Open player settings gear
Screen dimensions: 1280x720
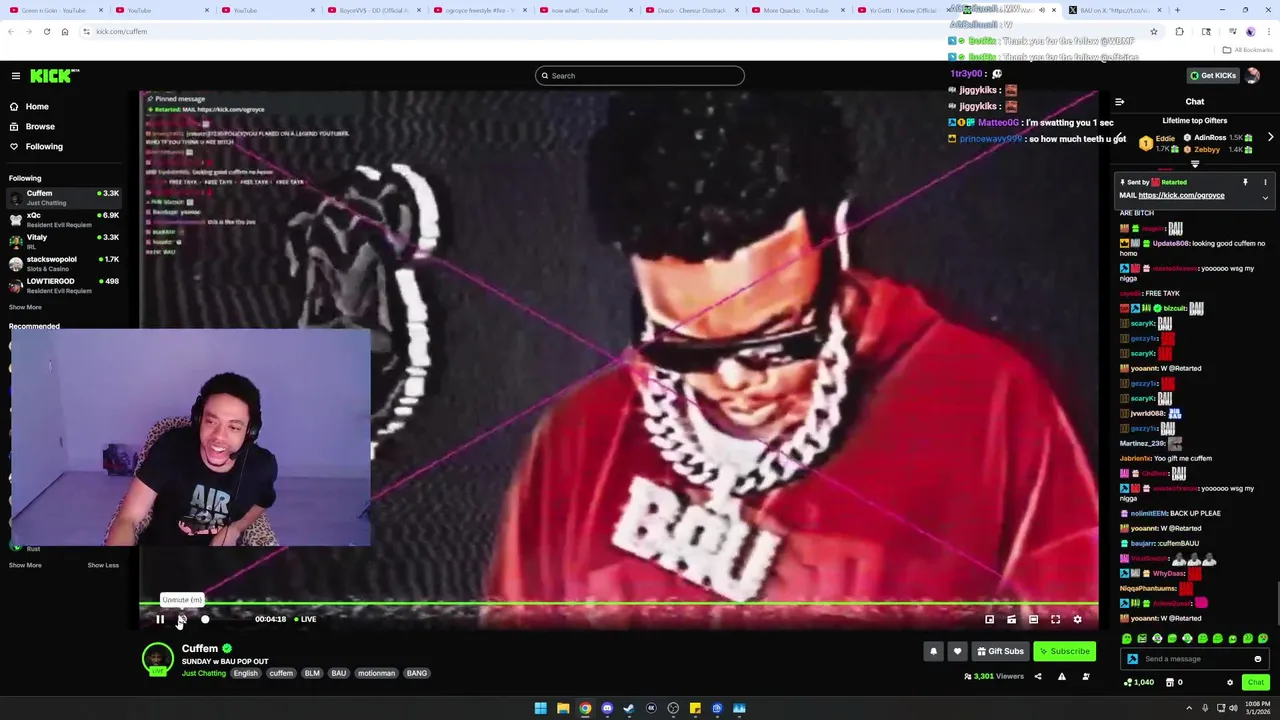pyautogui.click(x=1077, y=619)
